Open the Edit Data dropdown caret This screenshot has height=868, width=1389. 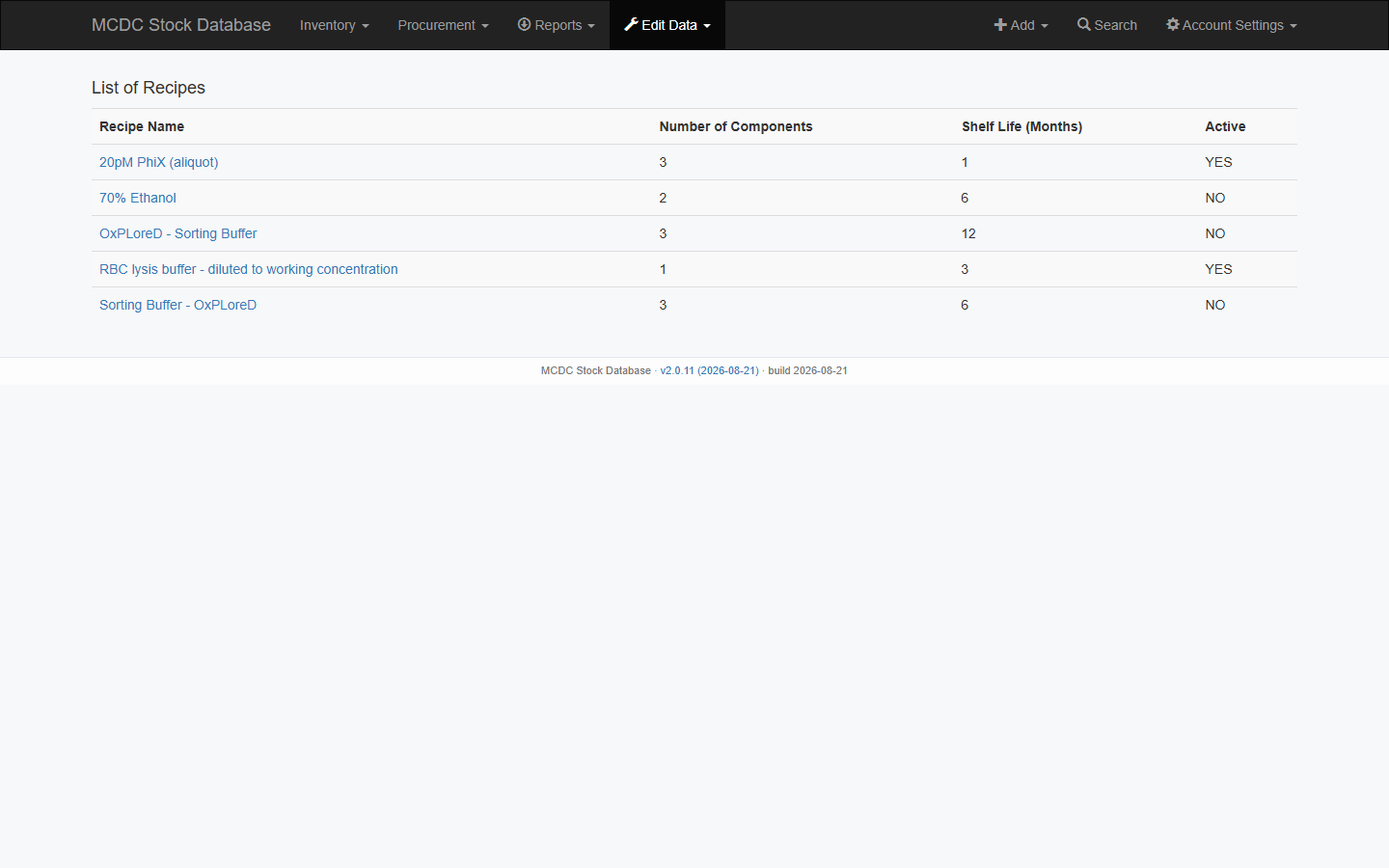[707, 26]
